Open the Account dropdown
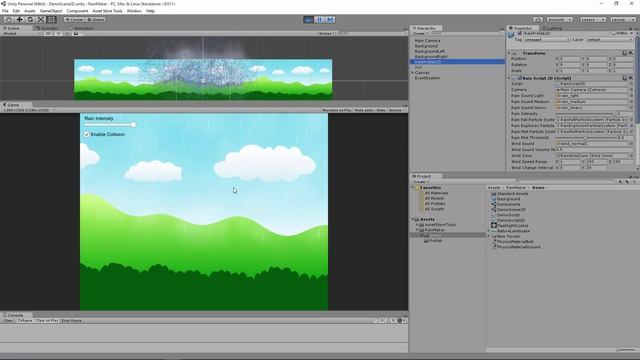The image size is (640, 360). point(559,20)
